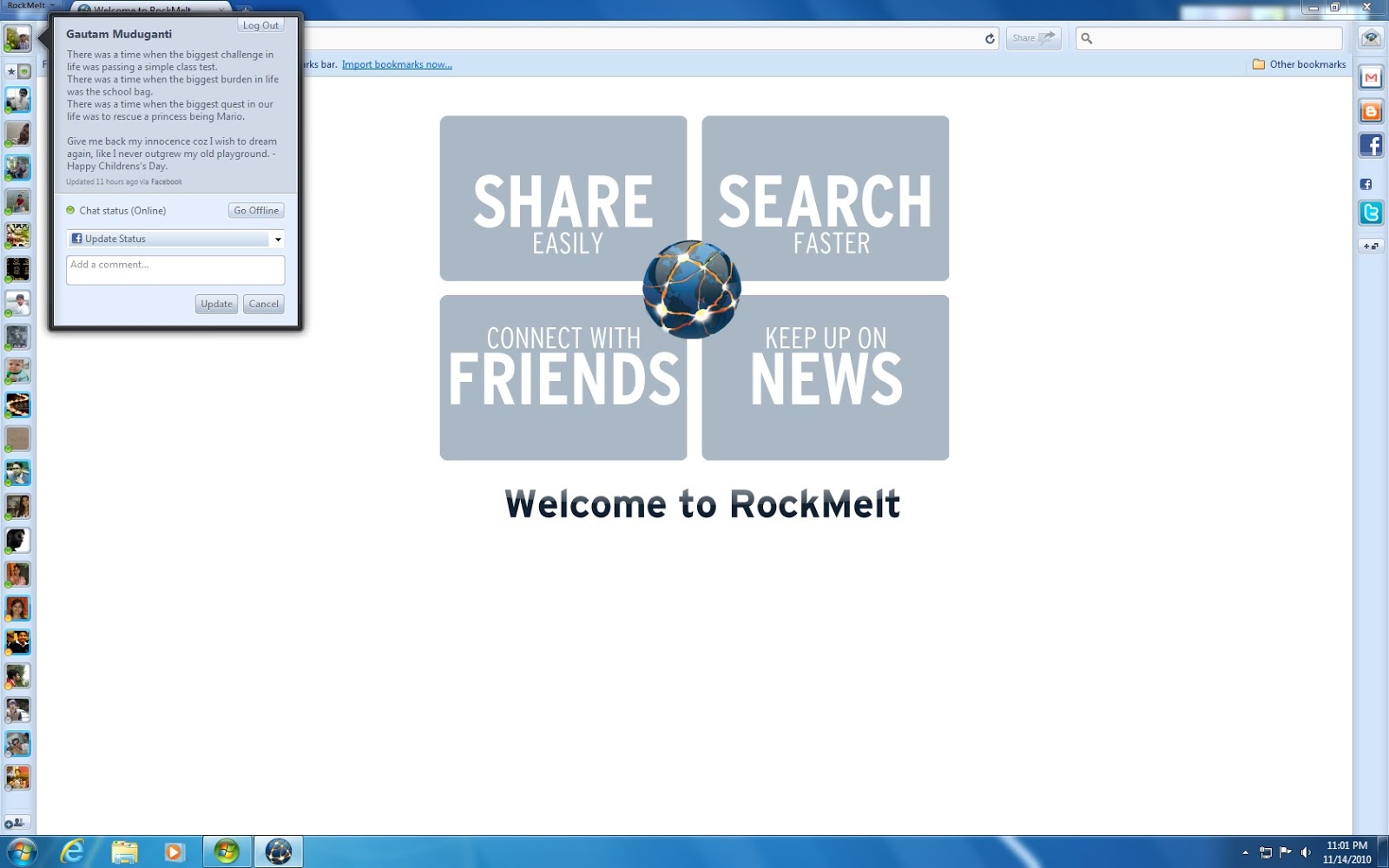Launch Windows Media Player from the taskbar
This screenshot has height=868, width=1389.
174,852
